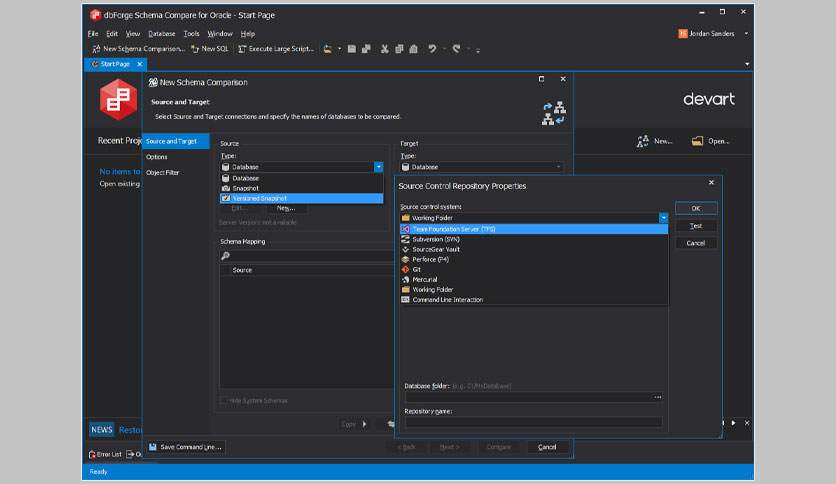Image resolution: width=836 pixels, height=484 pixels.
Task: Click the Repository name input field
Action: [534, 422]
